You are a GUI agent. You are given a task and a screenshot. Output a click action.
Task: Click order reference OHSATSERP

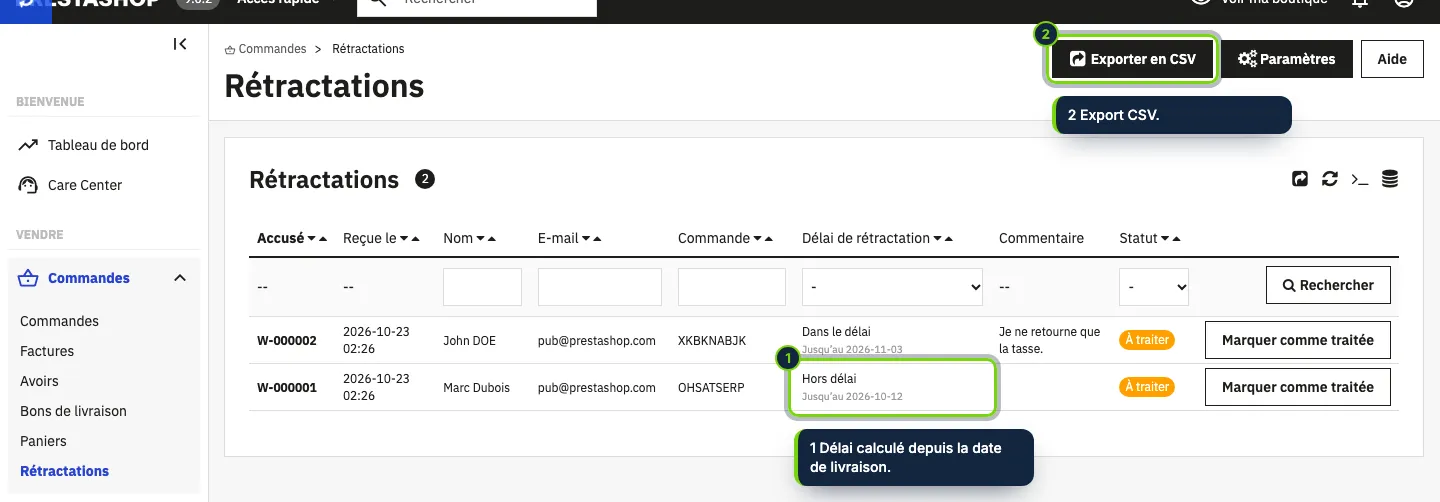(x=711, y=388)
